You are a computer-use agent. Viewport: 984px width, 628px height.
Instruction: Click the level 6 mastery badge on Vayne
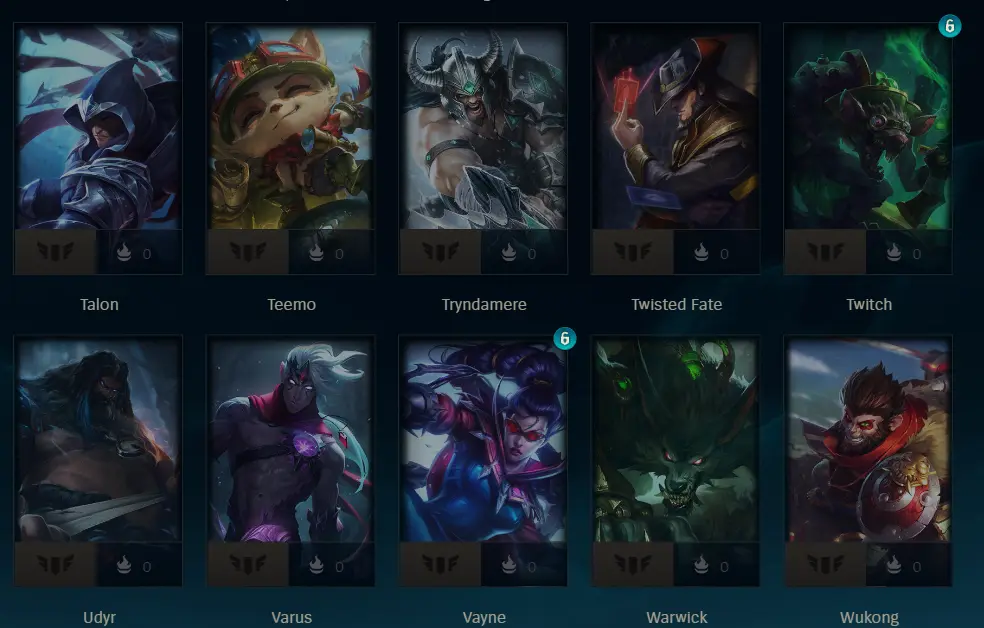[x=564, y=339]
